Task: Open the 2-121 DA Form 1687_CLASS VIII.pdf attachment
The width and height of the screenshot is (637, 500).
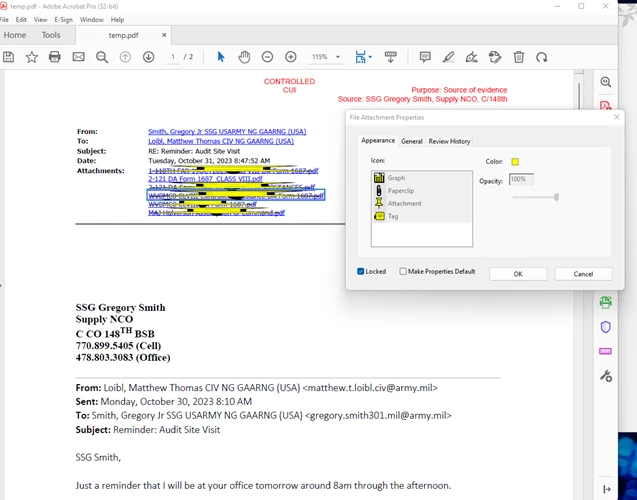Action: point(206,179)
